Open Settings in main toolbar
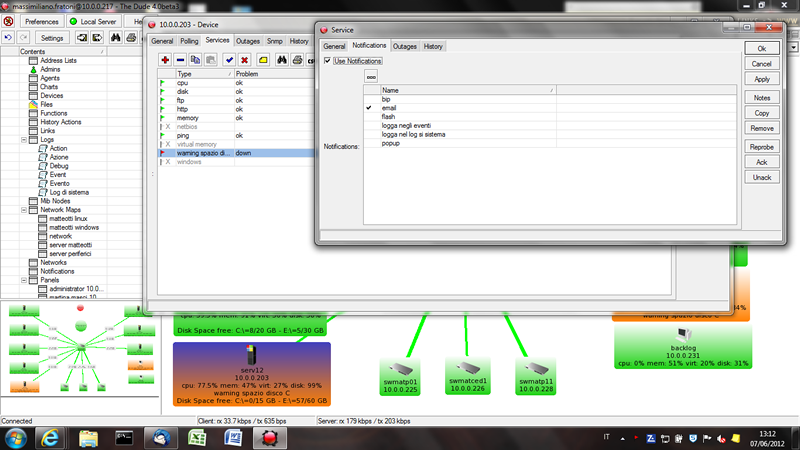 click(x=52, y=38)
